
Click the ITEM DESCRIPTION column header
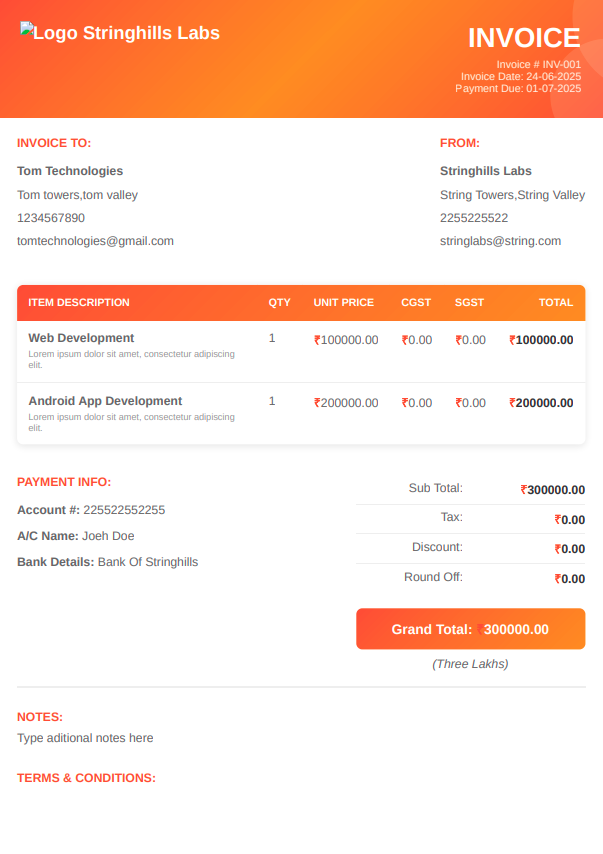[x=79, y=302]
